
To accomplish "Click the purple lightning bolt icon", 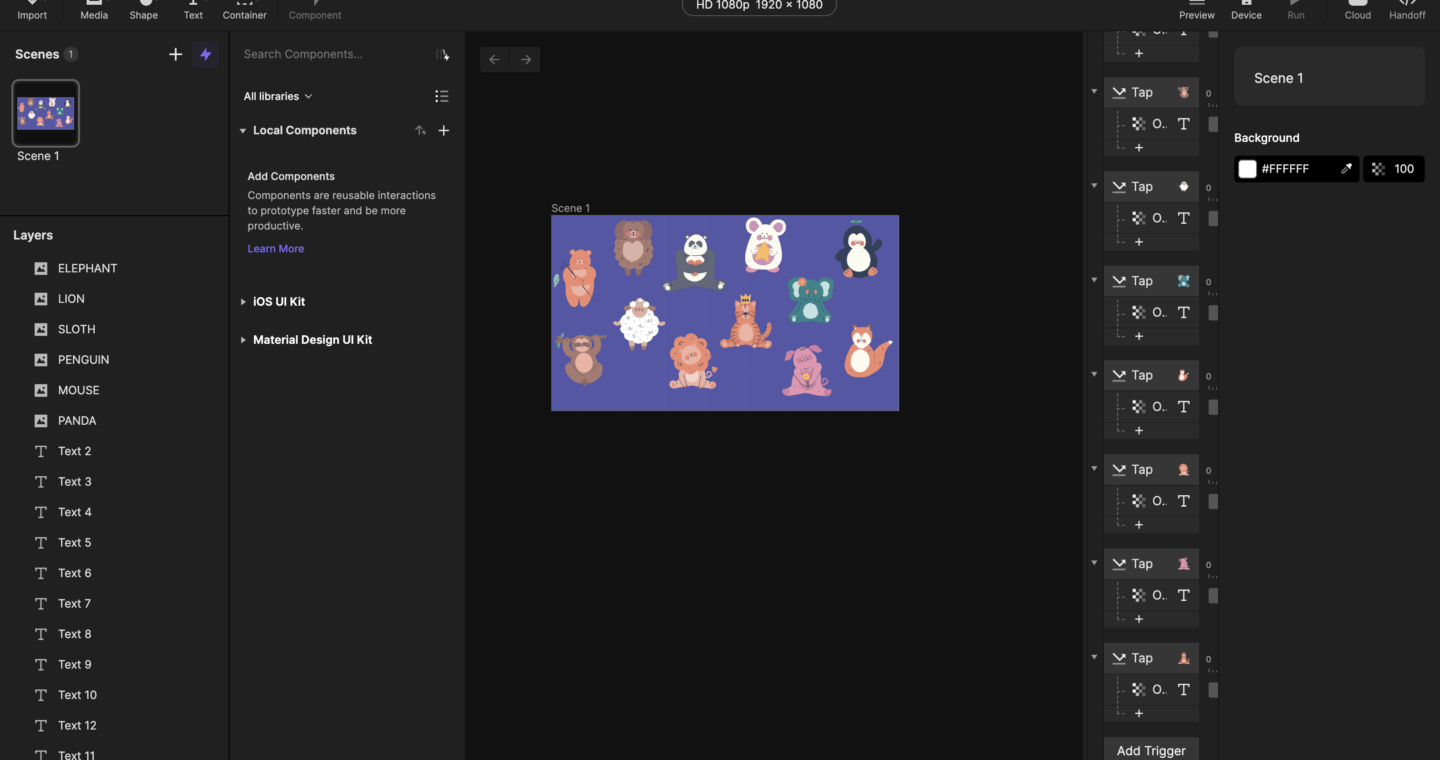I will 206,55.
